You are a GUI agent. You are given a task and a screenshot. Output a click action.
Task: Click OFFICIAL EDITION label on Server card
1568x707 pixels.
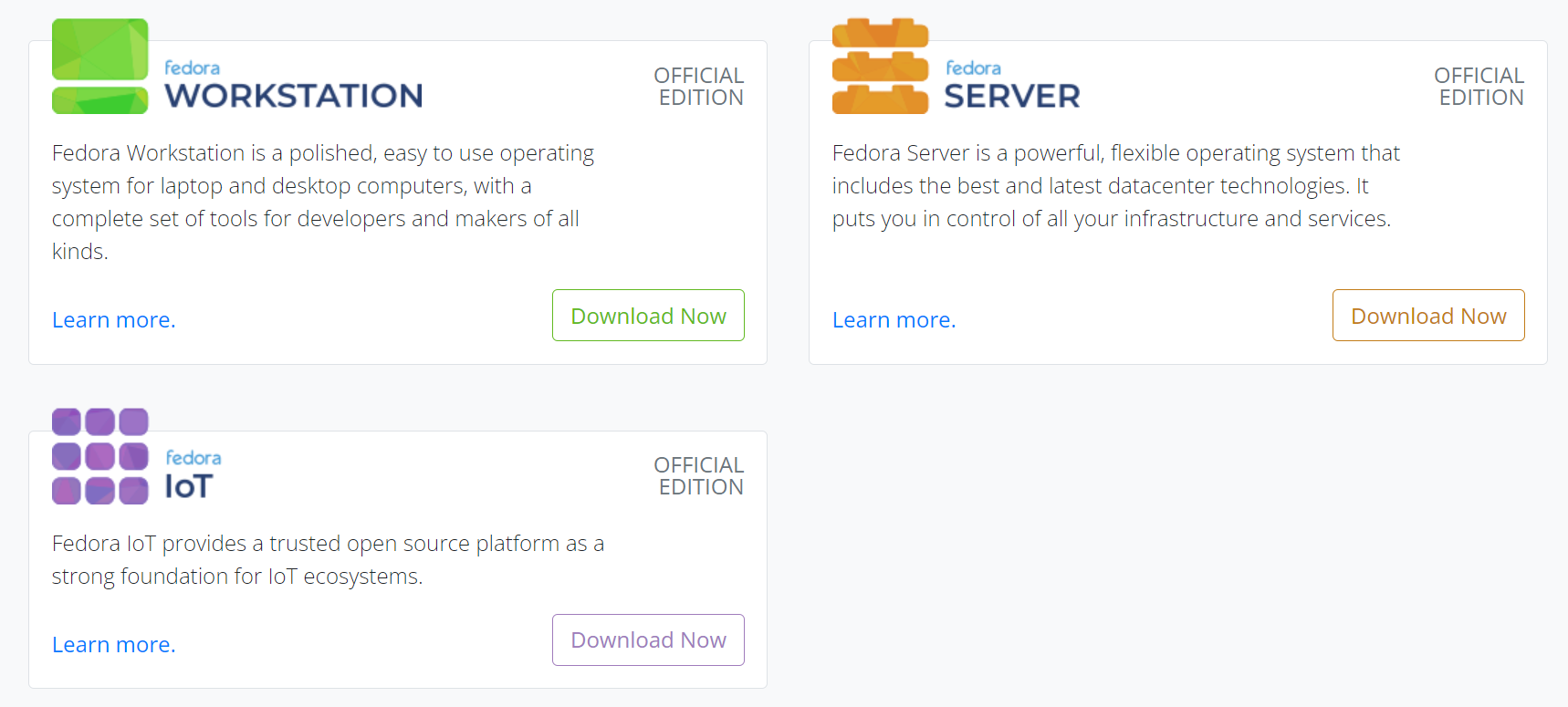(1479, 87)
